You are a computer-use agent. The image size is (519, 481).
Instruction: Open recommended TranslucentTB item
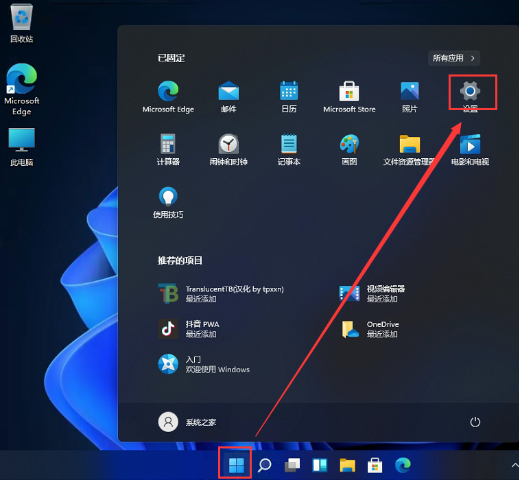point(221,293)
